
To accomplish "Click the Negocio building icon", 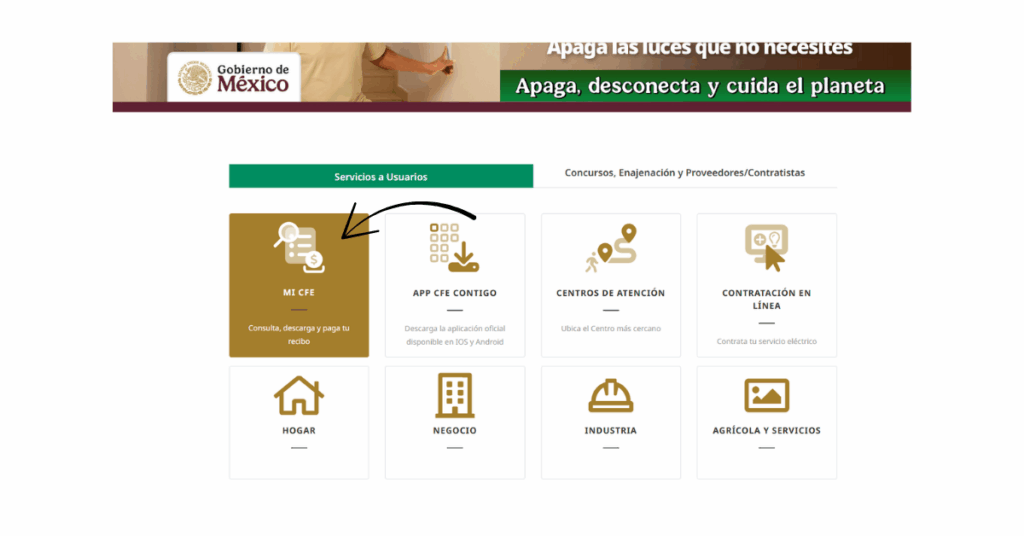I will click(x=455, y=396).
